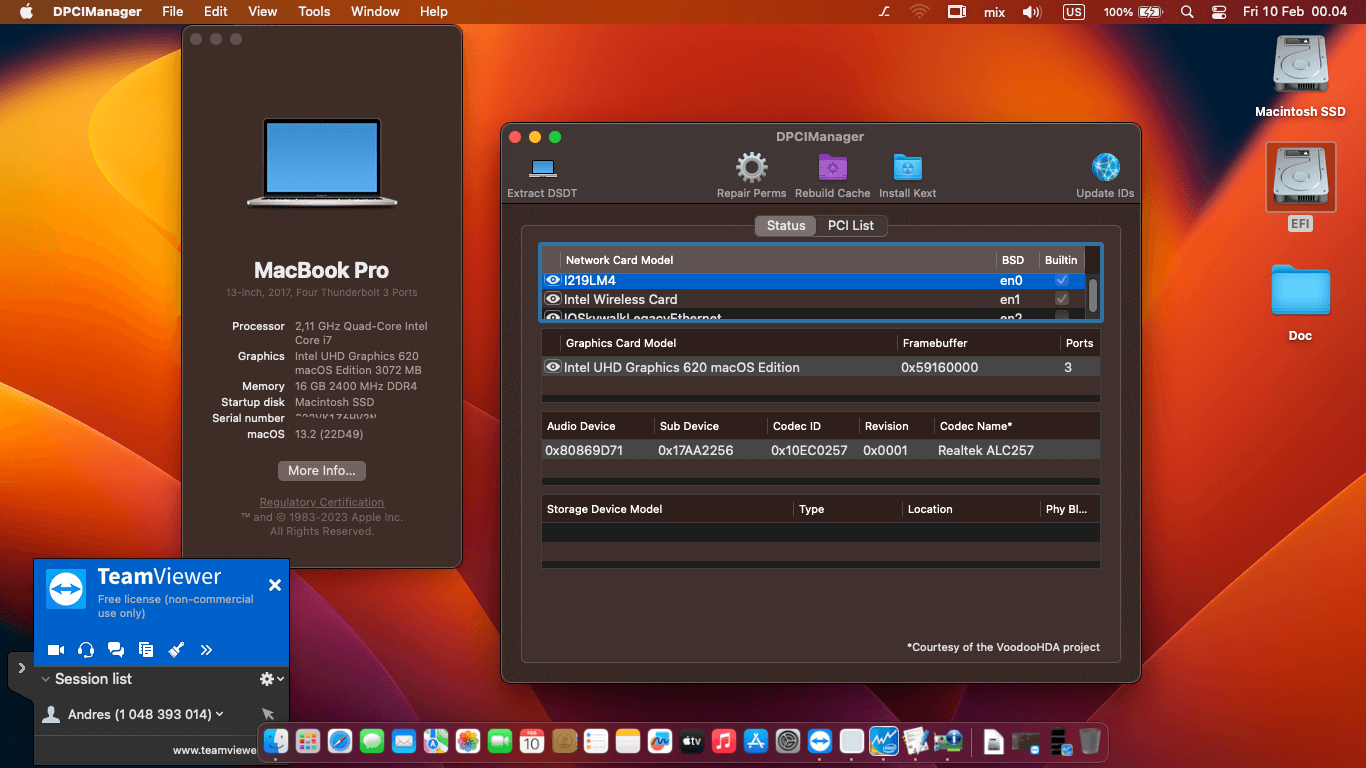This screenshot has height=768, width=1366.
Task: Click Spotlight search in menu bar
Action: pyautogui.click(x=1187, y=12)
